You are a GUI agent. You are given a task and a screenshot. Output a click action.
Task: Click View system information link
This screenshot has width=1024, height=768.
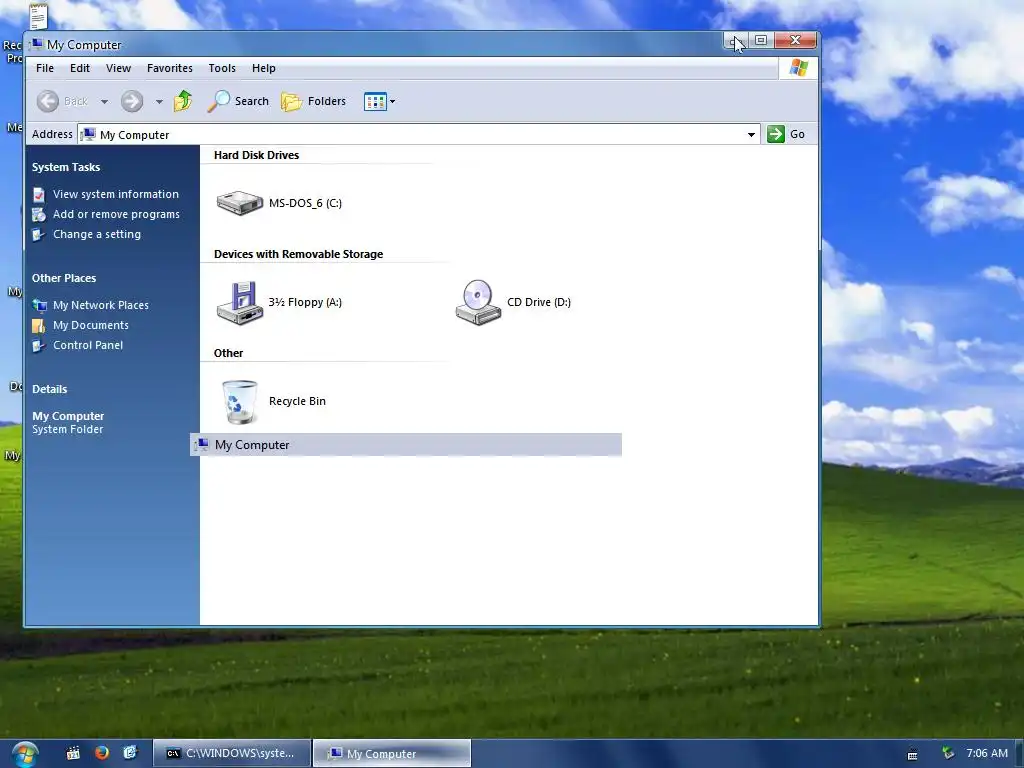[x=116, y=194]
